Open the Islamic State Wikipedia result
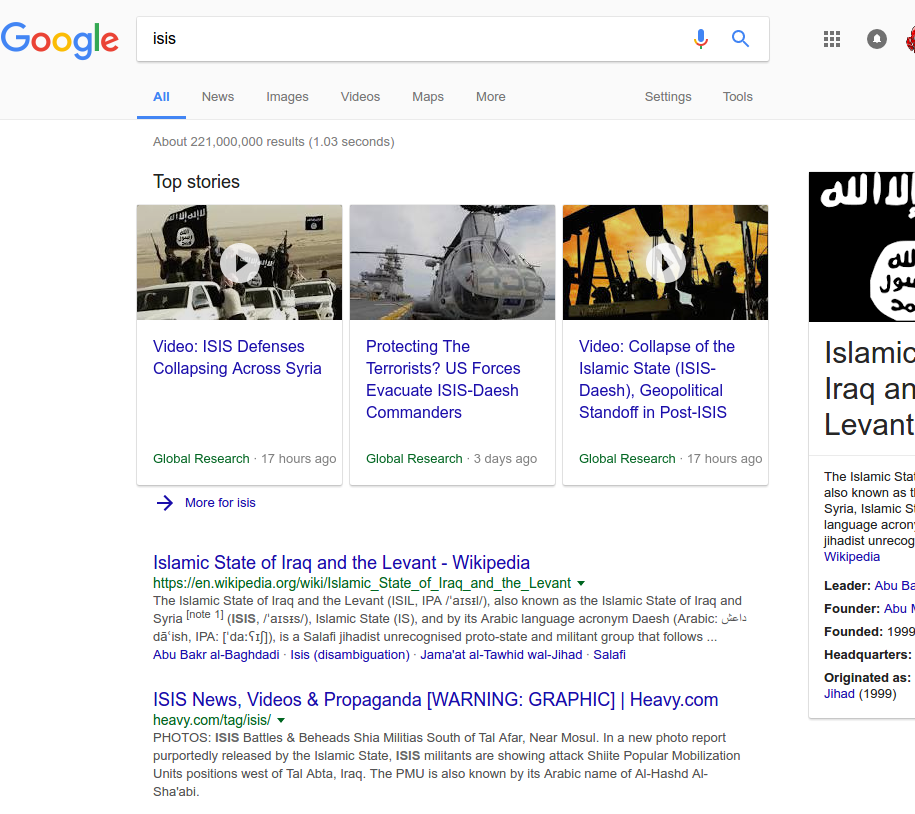Viewport: 915px width, 814px height. (x=341, y=562)
